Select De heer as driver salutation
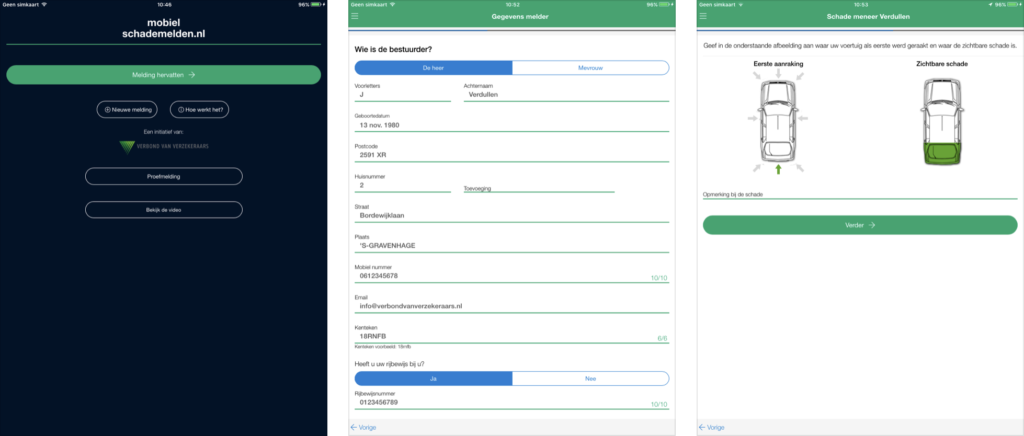Viewport: 1024px width, 436px height. point(433,68)
